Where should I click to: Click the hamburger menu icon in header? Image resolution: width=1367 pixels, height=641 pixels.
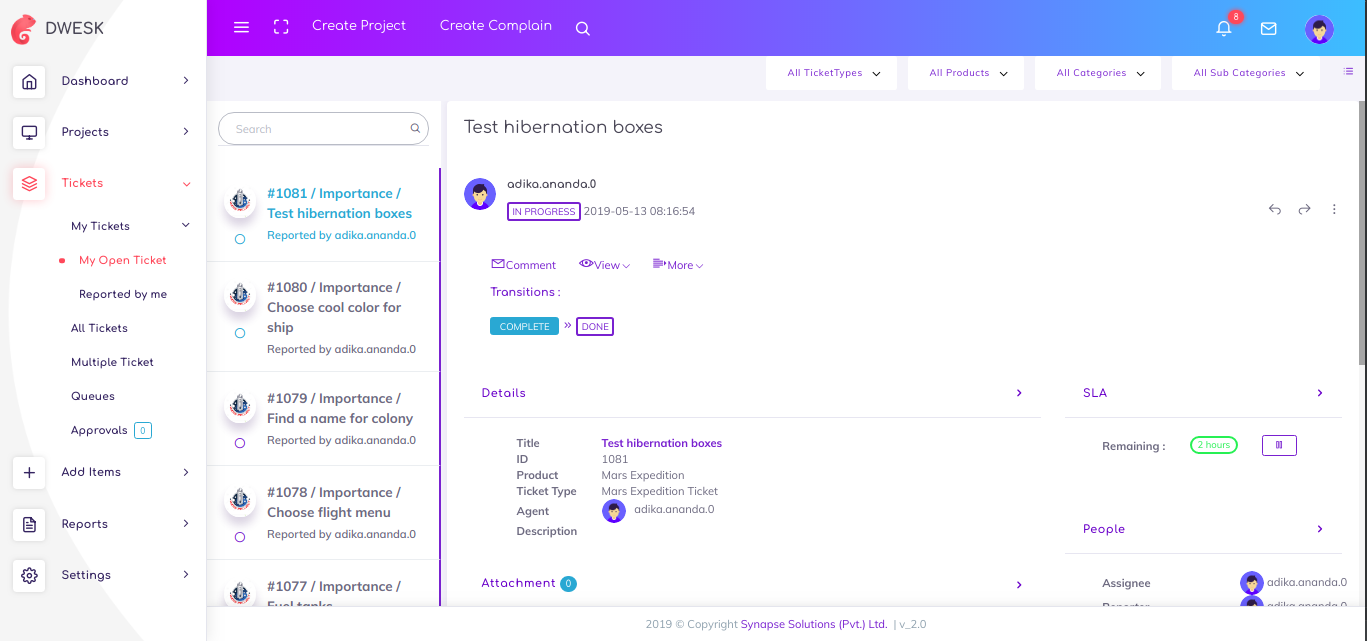[241, 27]
